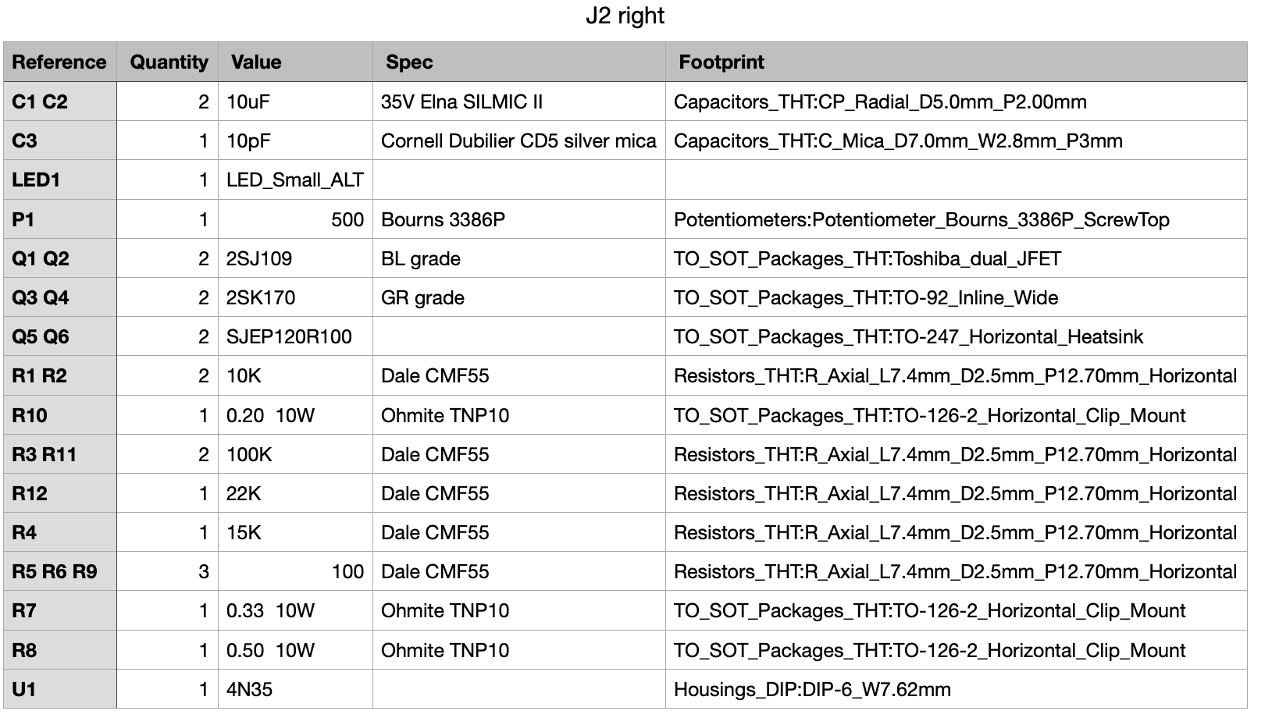Select the Footprint column header
This screenshot has width=1270, height=725.
(957, 62)
